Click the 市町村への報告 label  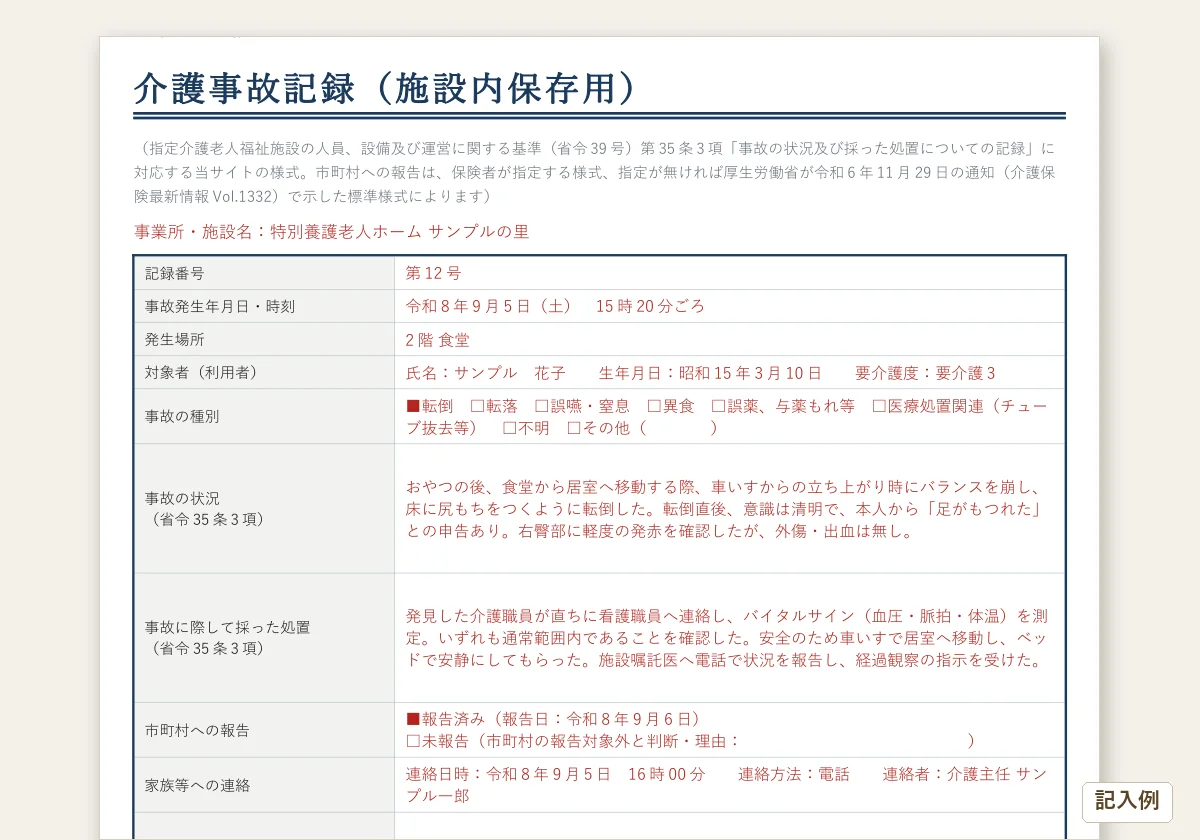click(197, 730)
